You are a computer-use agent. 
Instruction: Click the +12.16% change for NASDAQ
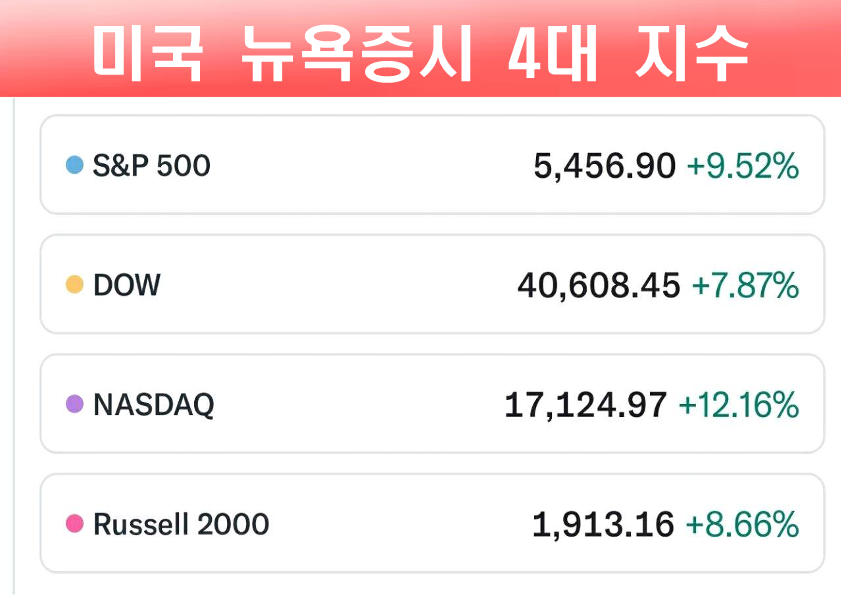click(738, 405)
